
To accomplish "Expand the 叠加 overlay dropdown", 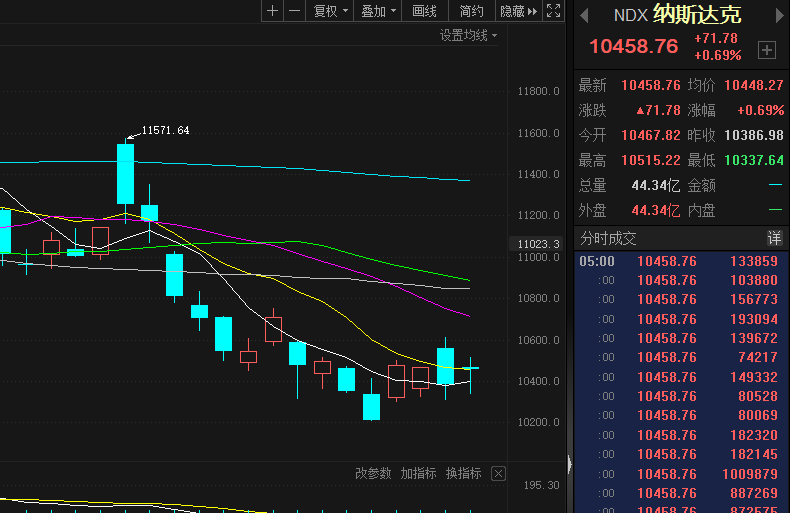I will point(379,11).
